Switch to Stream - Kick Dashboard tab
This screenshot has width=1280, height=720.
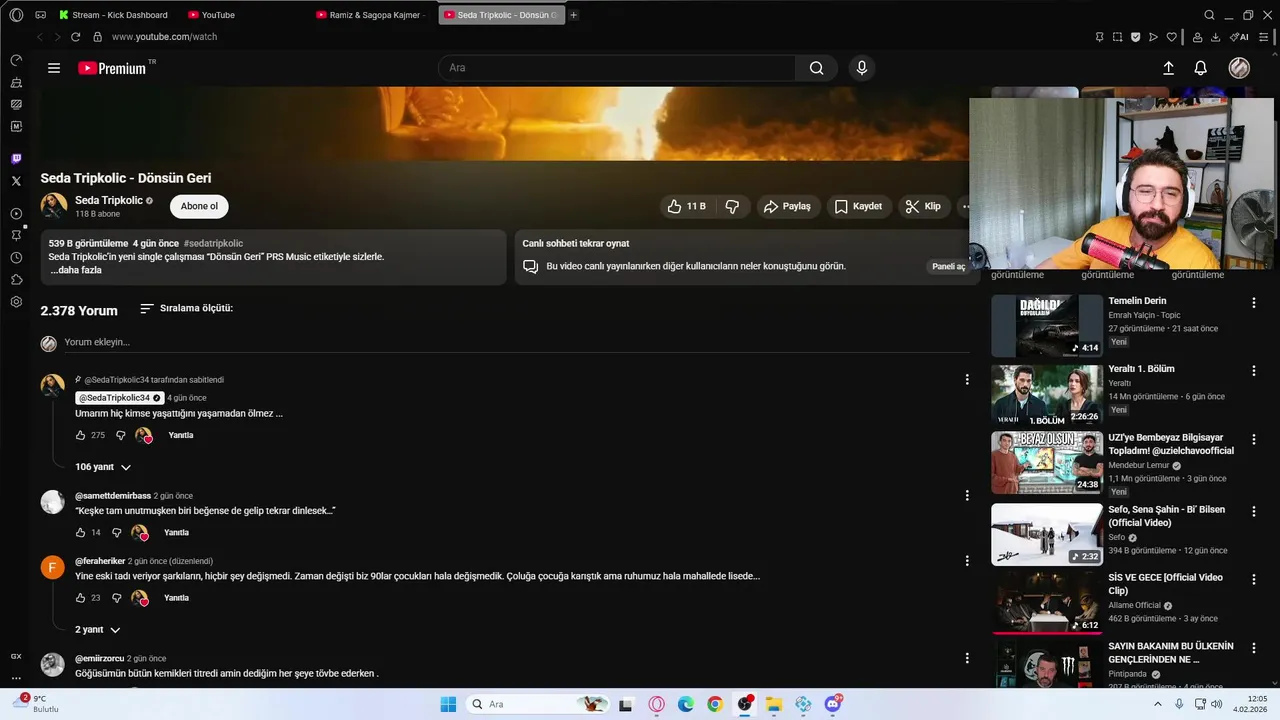point(113,15)
